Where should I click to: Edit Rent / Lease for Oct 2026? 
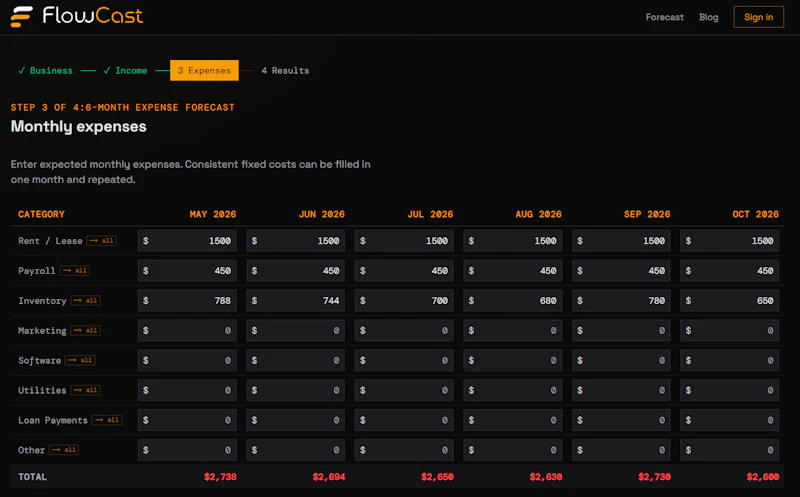730,241
